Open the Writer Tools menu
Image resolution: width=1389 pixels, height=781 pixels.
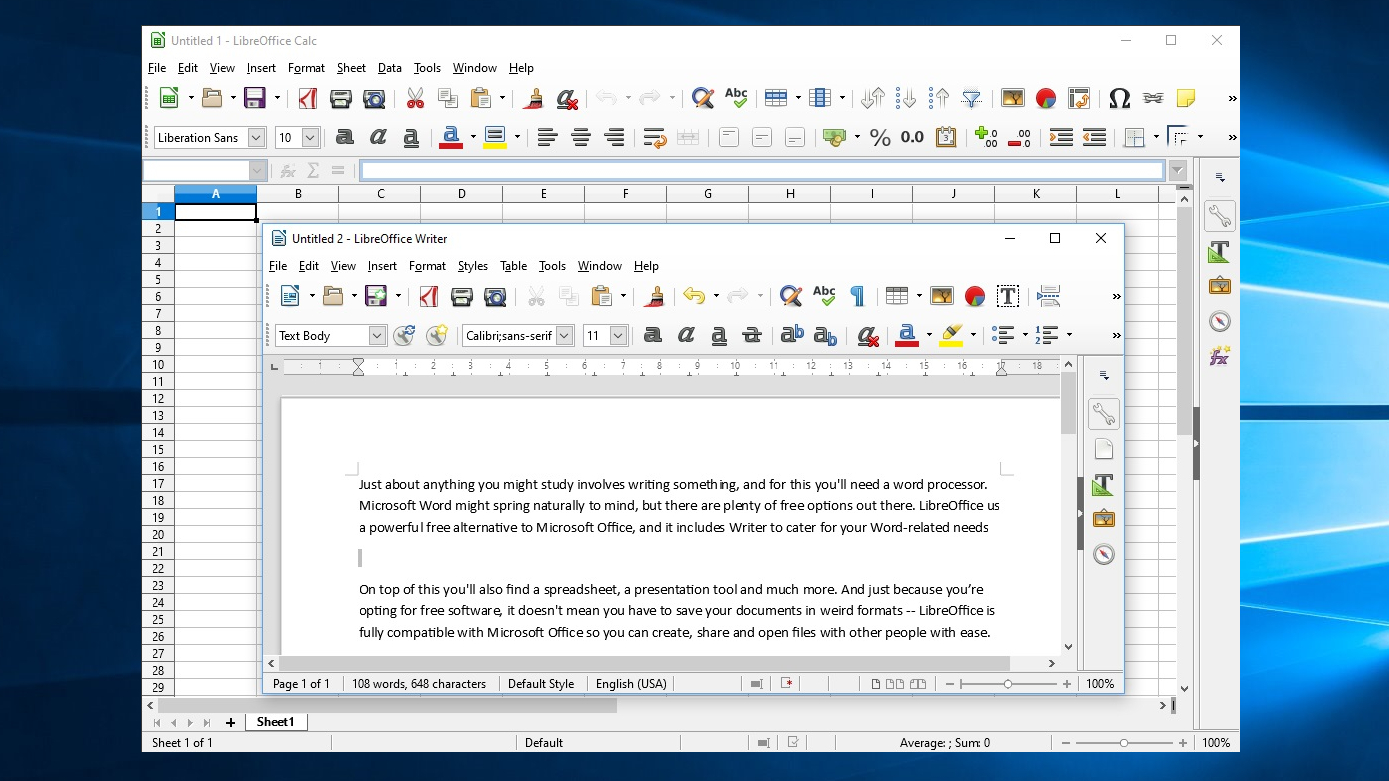click(x=552, y=266)
